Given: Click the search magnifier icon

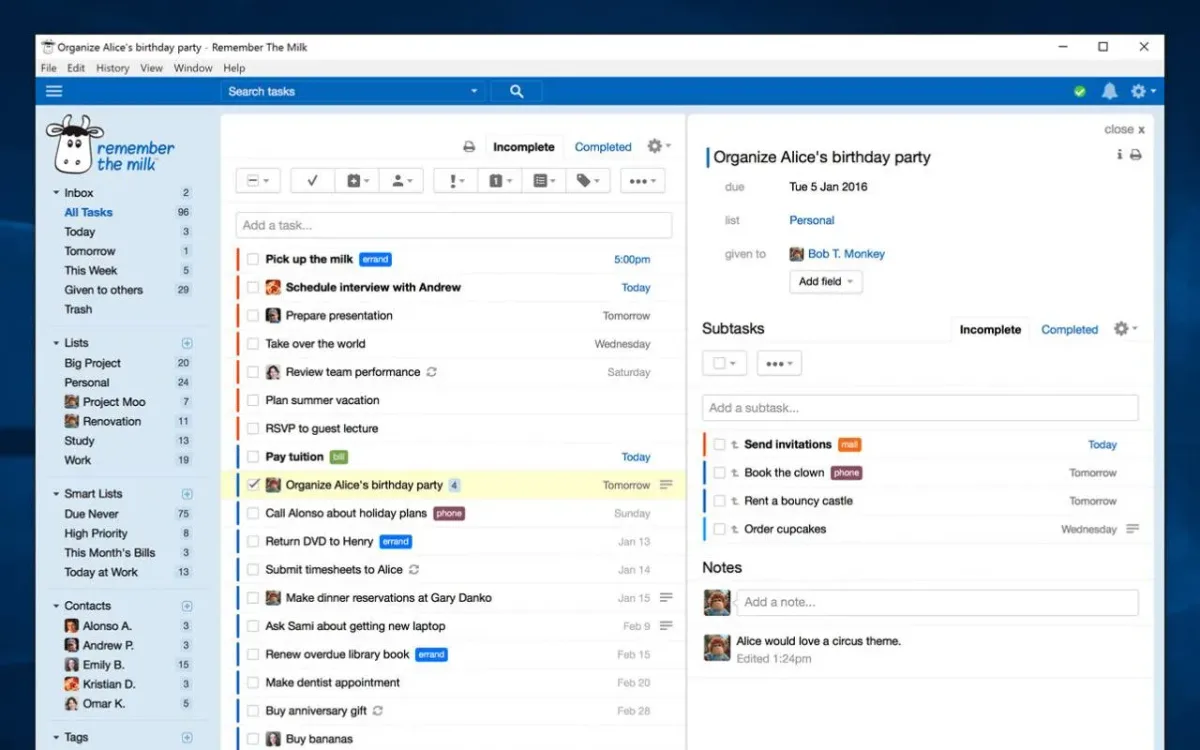Looking at the screenshot, I should point(516,91).
